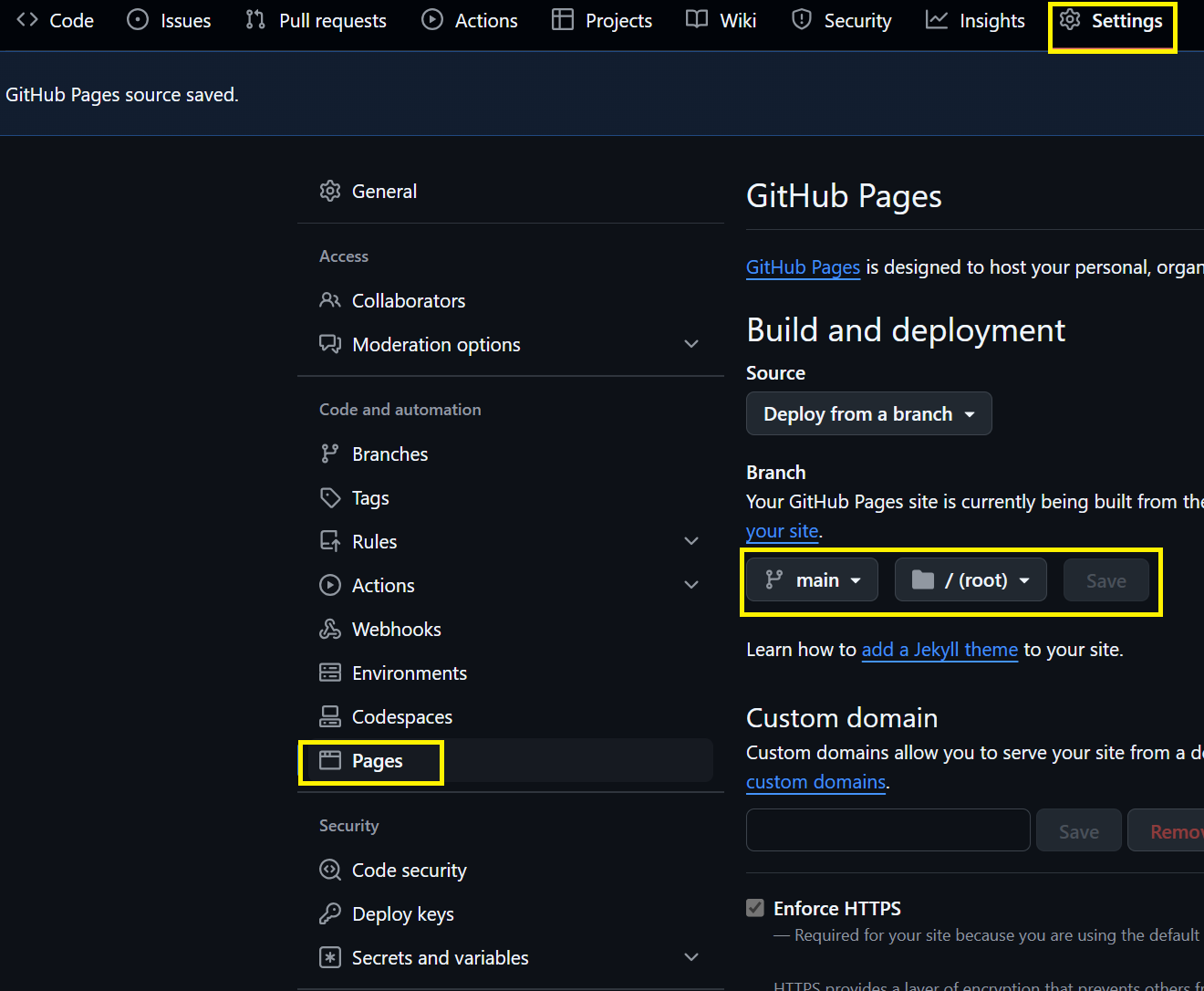Open the 'custom domains' help link
Image resolution: width=1204 pixels, height=991 pixels.
[815, 782]
